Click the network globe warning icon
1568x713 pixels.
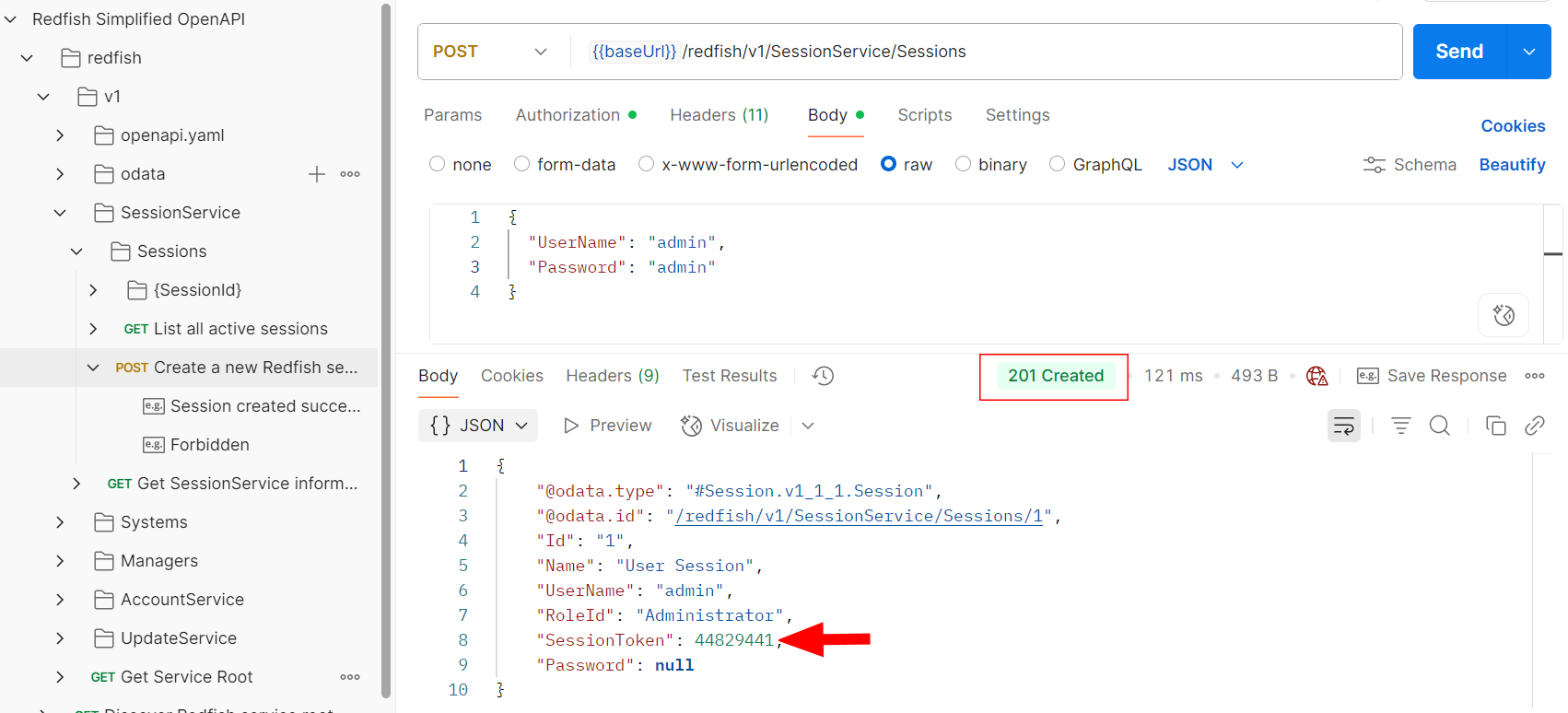(x=1316, y=376)
